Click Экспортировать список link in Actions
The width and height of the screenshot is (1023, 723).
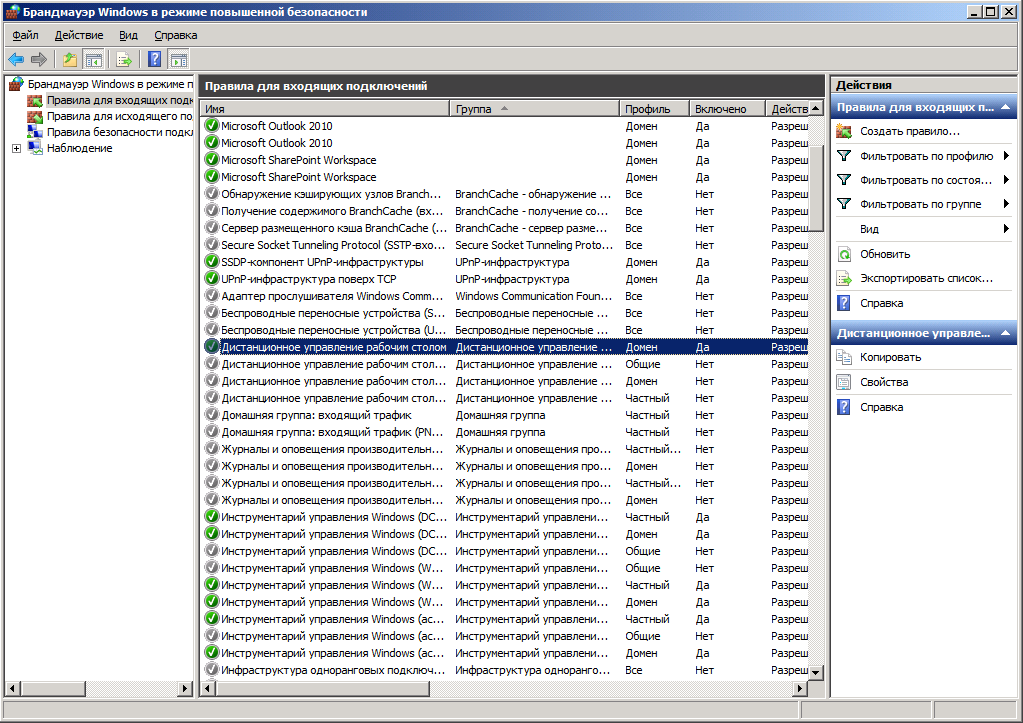point(926,278)
